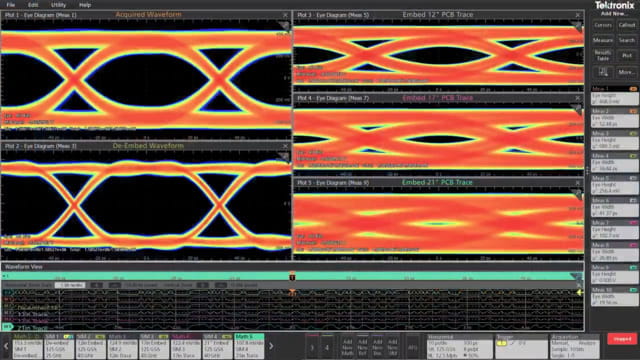Click the AFG button
The height and width of the screenshot is (360, 640).
point(412,347)
